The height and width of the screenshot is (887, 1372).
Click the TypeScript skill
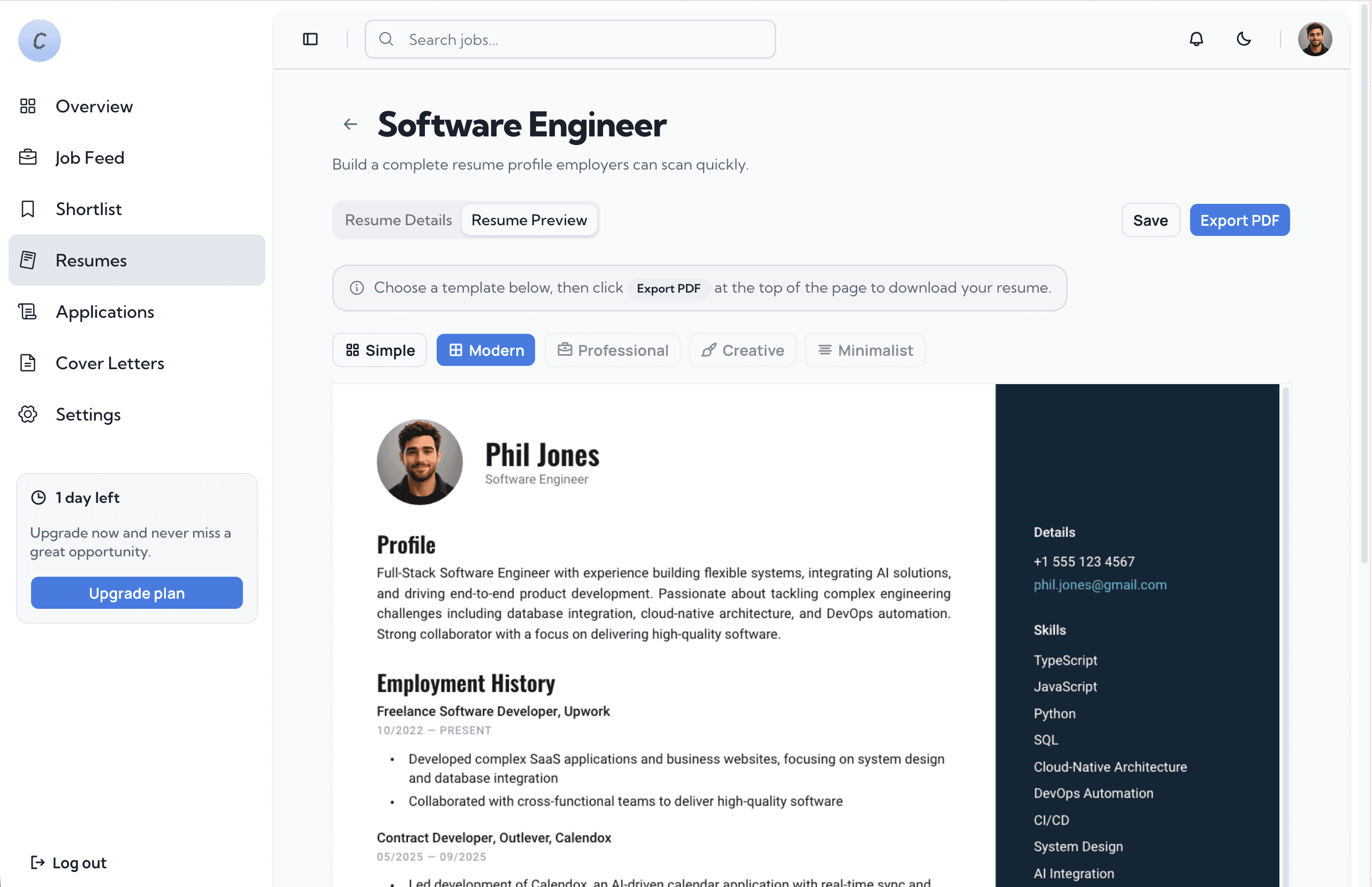pos(1065,660)
